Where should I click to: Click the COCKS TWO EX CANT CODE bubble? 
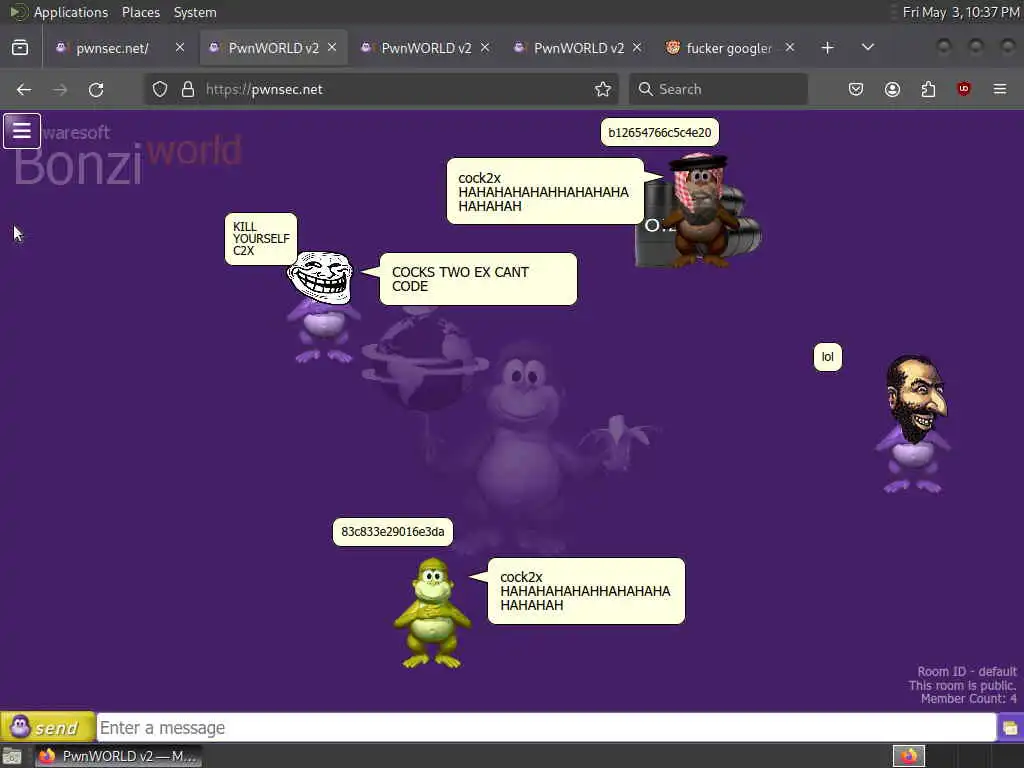pyautogui.click(x=477, y=279)
